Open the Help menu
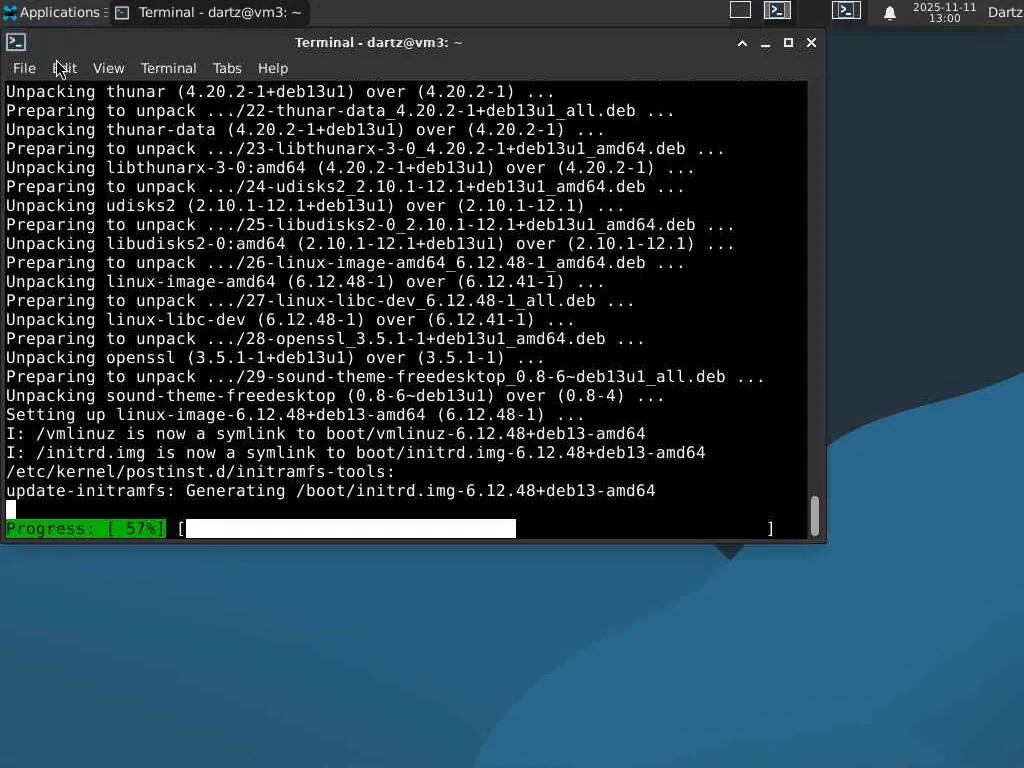The width and height of the screenshot is (1024, 768). click(272, 68)
